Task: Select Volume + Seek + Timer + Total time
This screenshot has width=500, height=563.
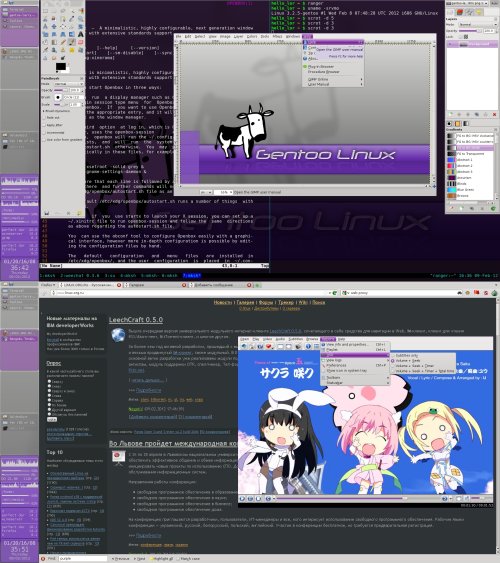Action: click(424, 371)
